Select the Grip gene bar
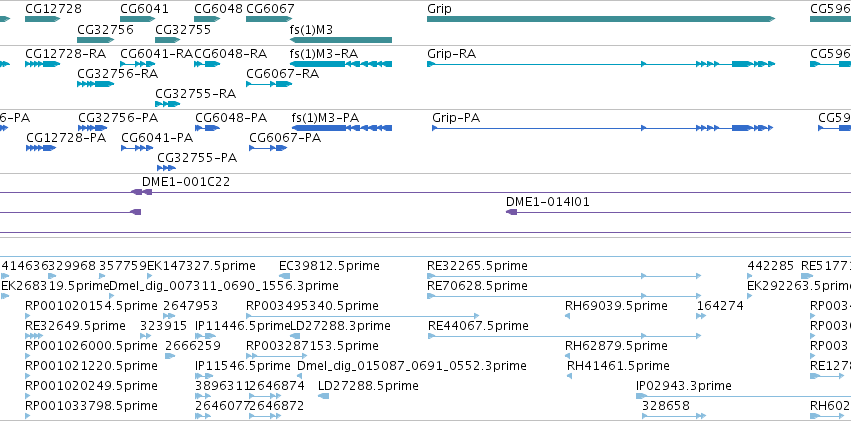 pyautogui.click(x=601, y=19)
